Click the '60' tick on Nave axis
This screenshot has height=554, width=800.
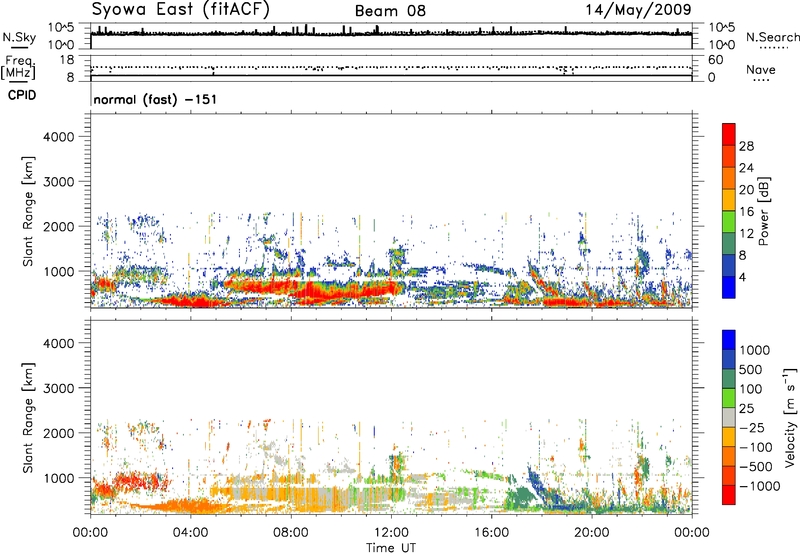[x=715, y=60]
